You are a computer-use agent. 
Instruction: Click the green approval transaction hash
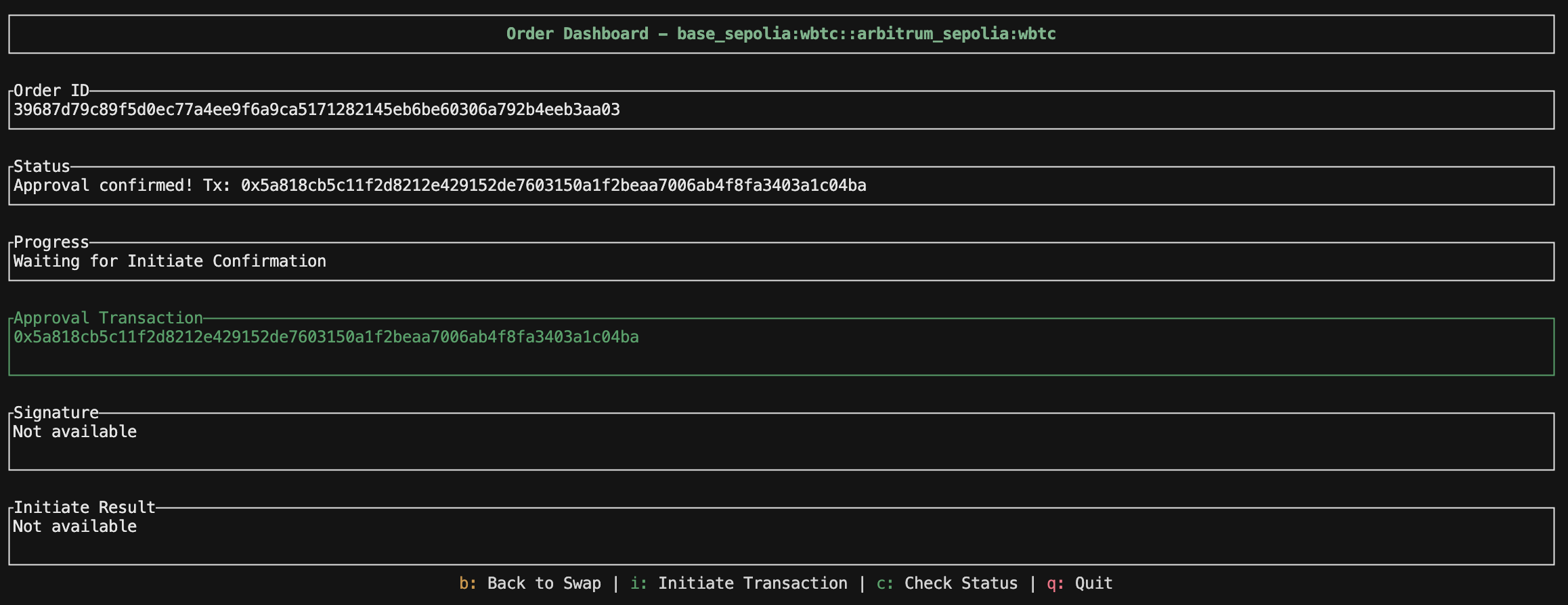click(x=326, y=337)
